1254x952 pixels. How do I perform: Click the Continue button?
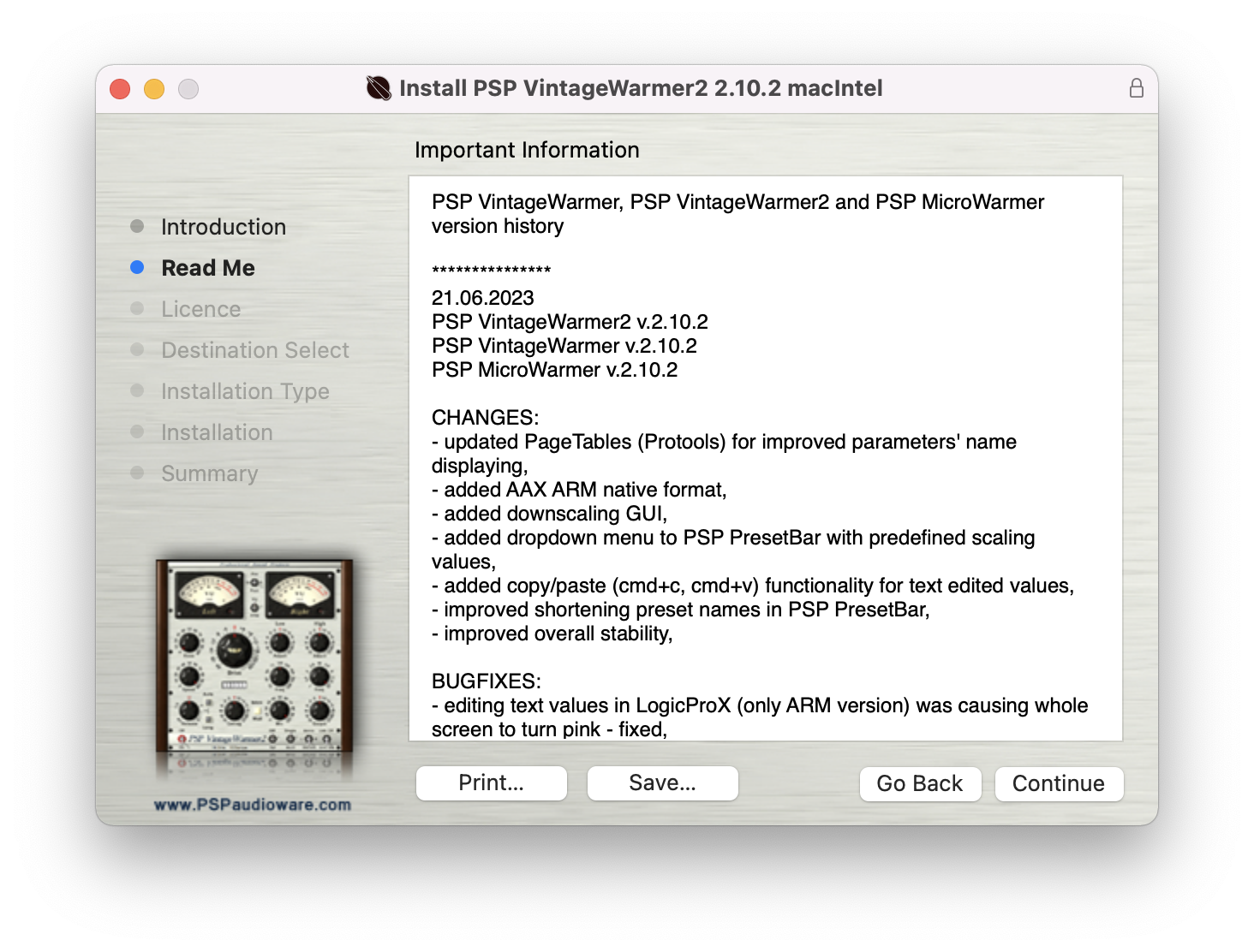1059,783
